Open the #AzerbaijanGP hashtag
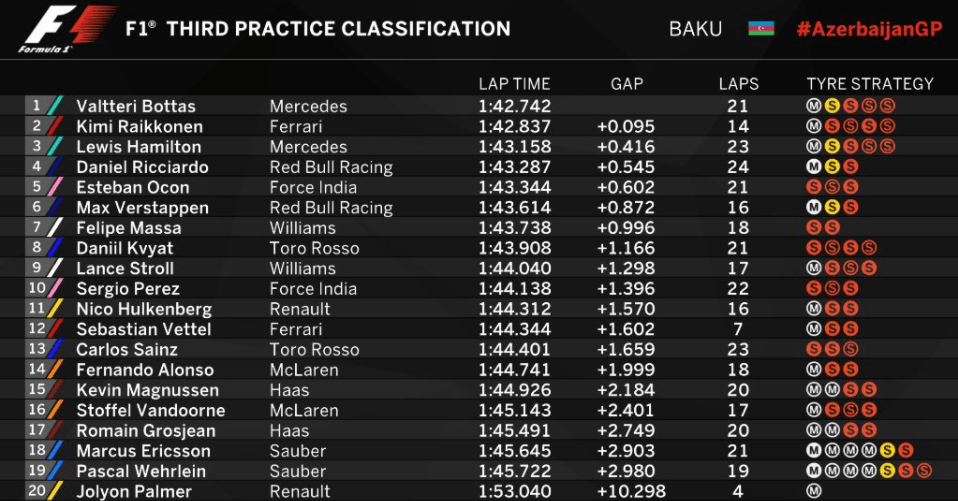 coord(869,29)
